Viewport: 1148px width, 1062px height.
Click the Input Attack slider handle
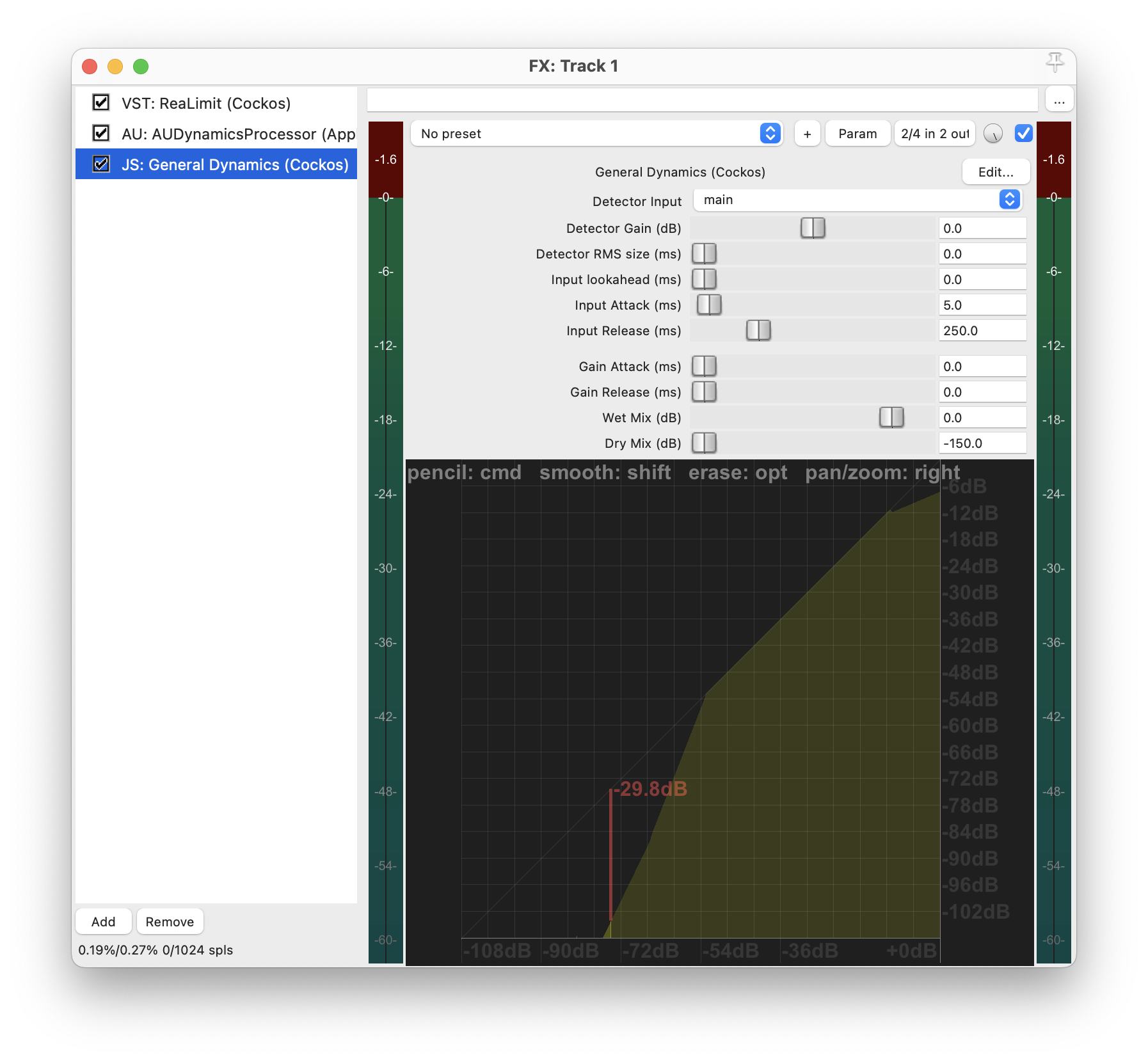(709, 305)
